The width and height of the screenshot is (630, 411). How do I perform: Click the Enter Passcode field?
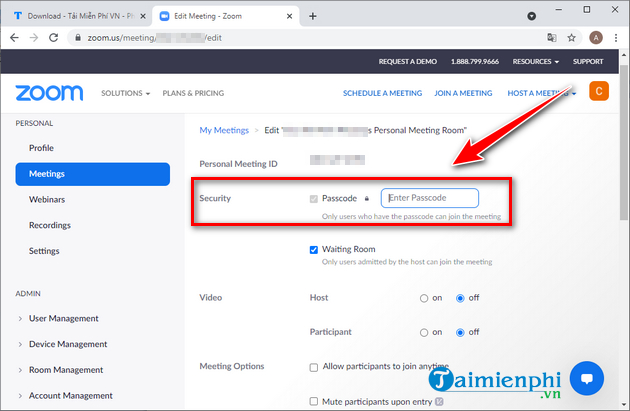point(430,198)
